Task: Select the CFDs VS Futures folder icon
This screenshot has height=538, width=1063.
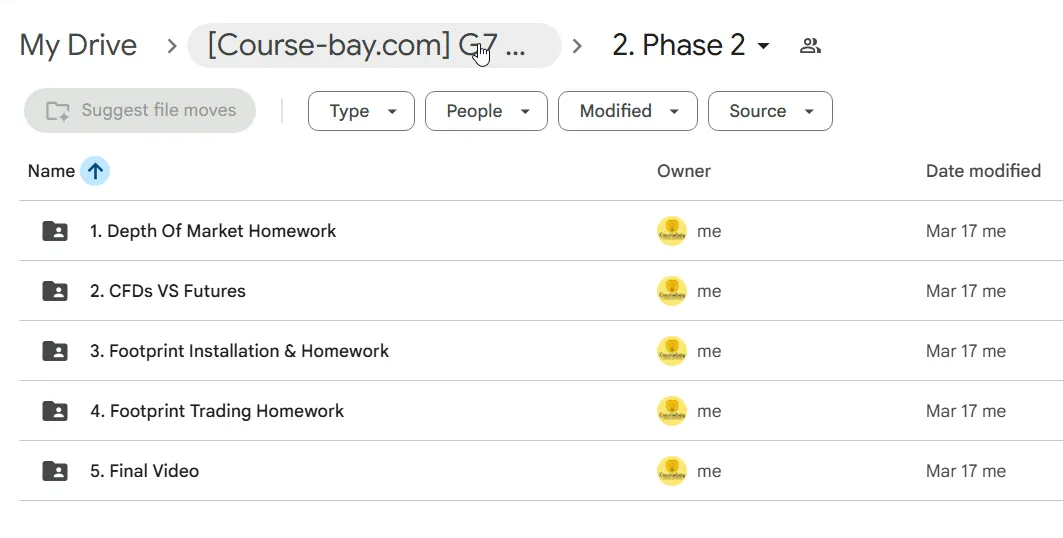Action: click(55, 291)
